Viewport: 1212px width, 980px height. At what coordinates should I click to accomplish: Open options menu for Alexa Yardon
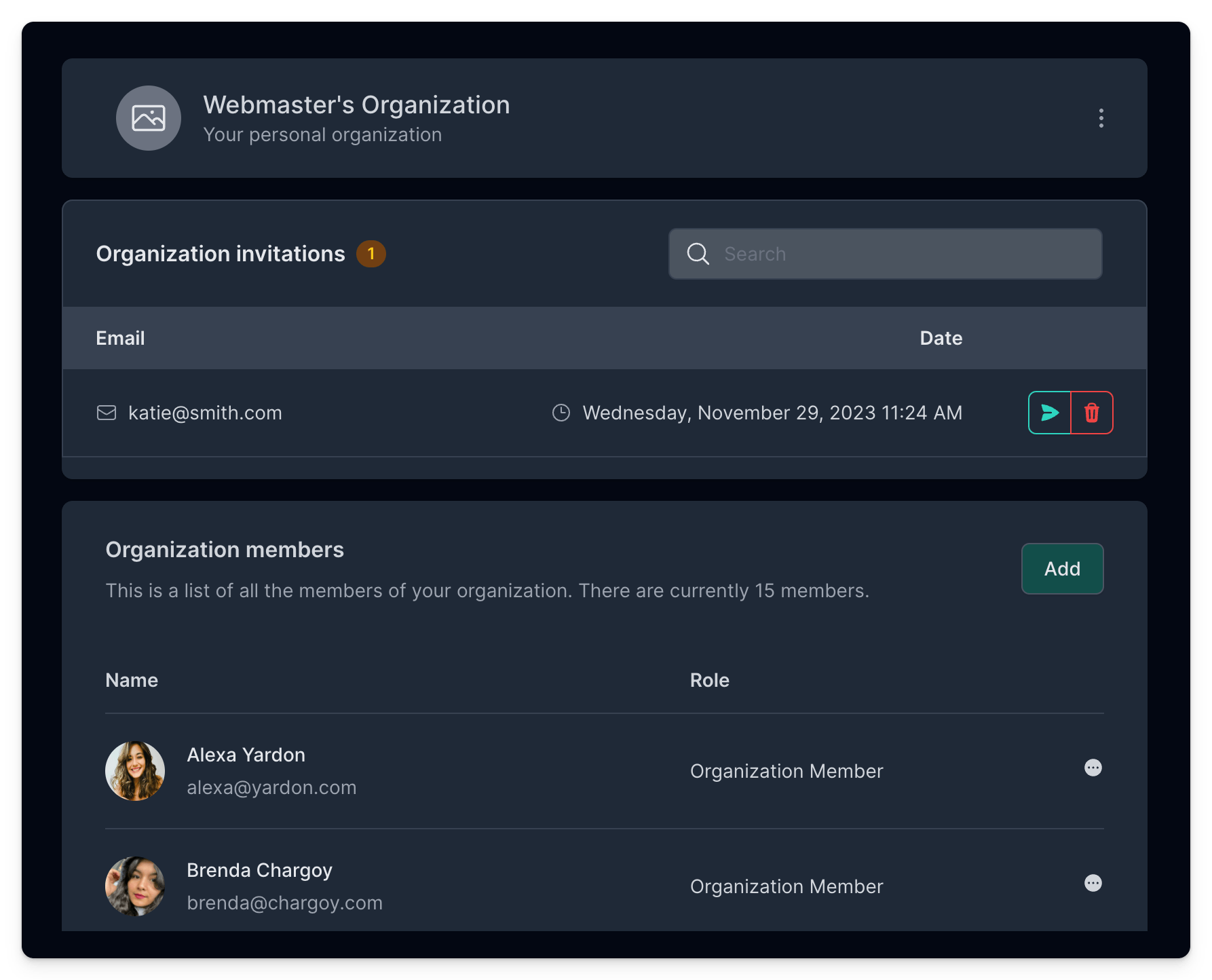tap(1093, 768)
